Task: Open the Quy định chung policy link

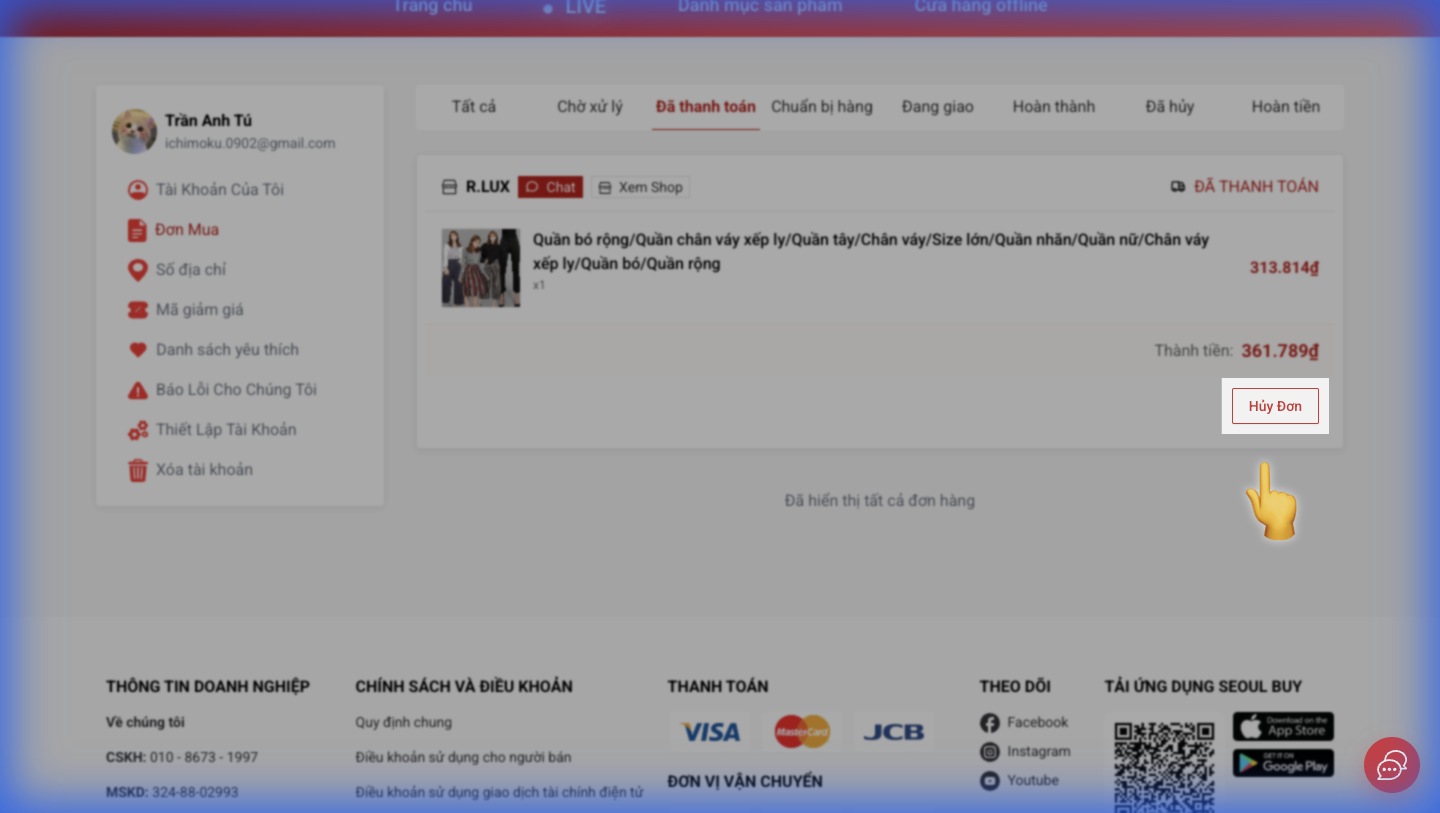Action: click(x=403, y=722)
